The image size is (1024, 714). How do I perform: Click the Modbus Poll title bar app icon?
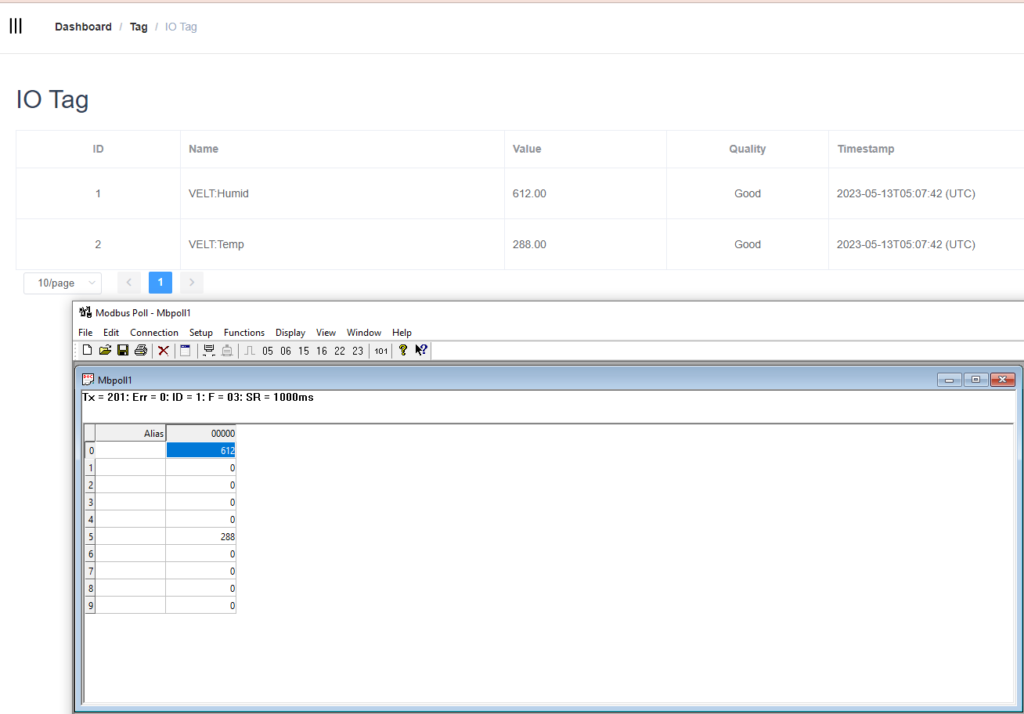86,312
